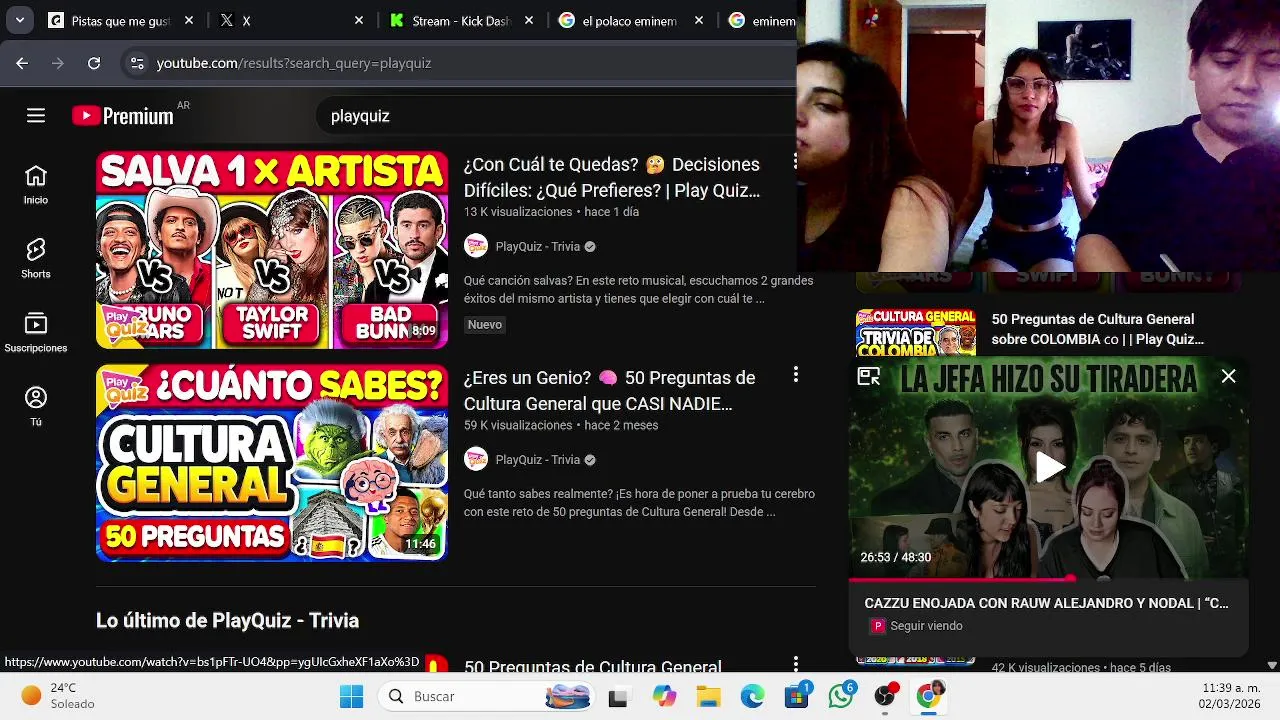The height and width of the screenshot is (720, 1280).
Task: Open PlayQuiz channel avatar on second result
Action: click(x=476, y=459)
